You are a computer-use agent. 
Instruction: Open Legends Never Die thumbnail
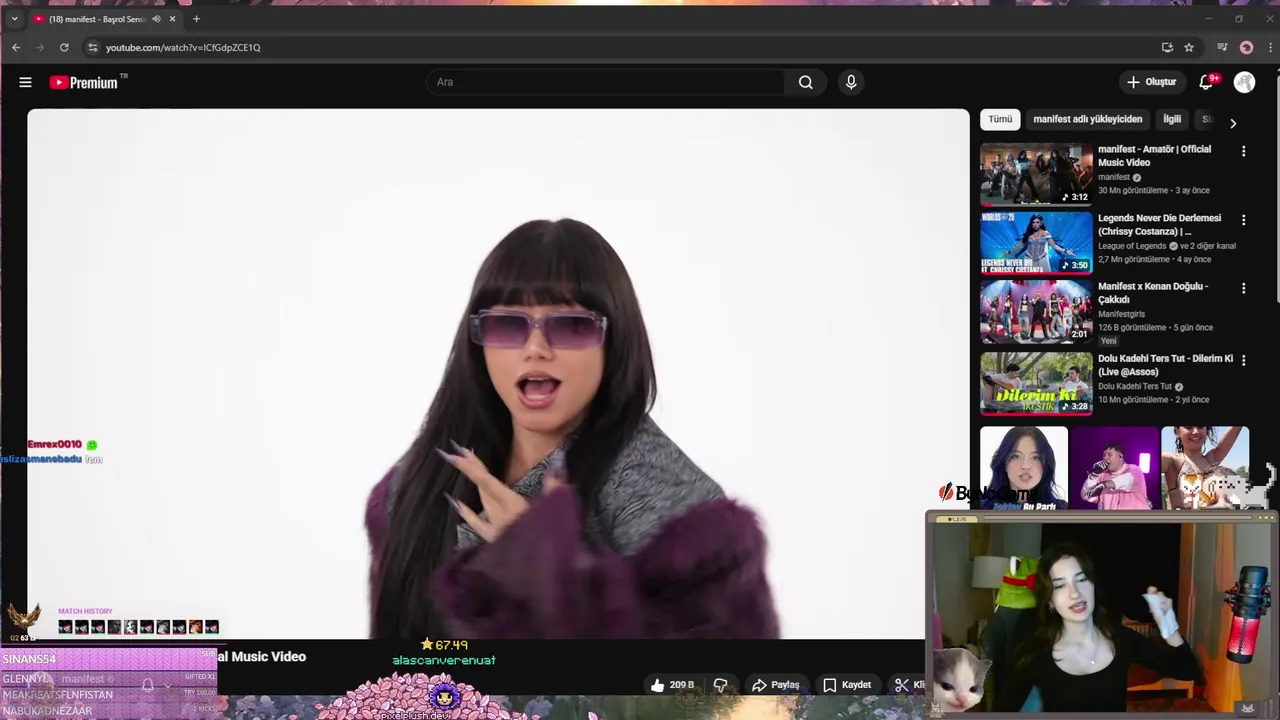[x=1036, y=243]
